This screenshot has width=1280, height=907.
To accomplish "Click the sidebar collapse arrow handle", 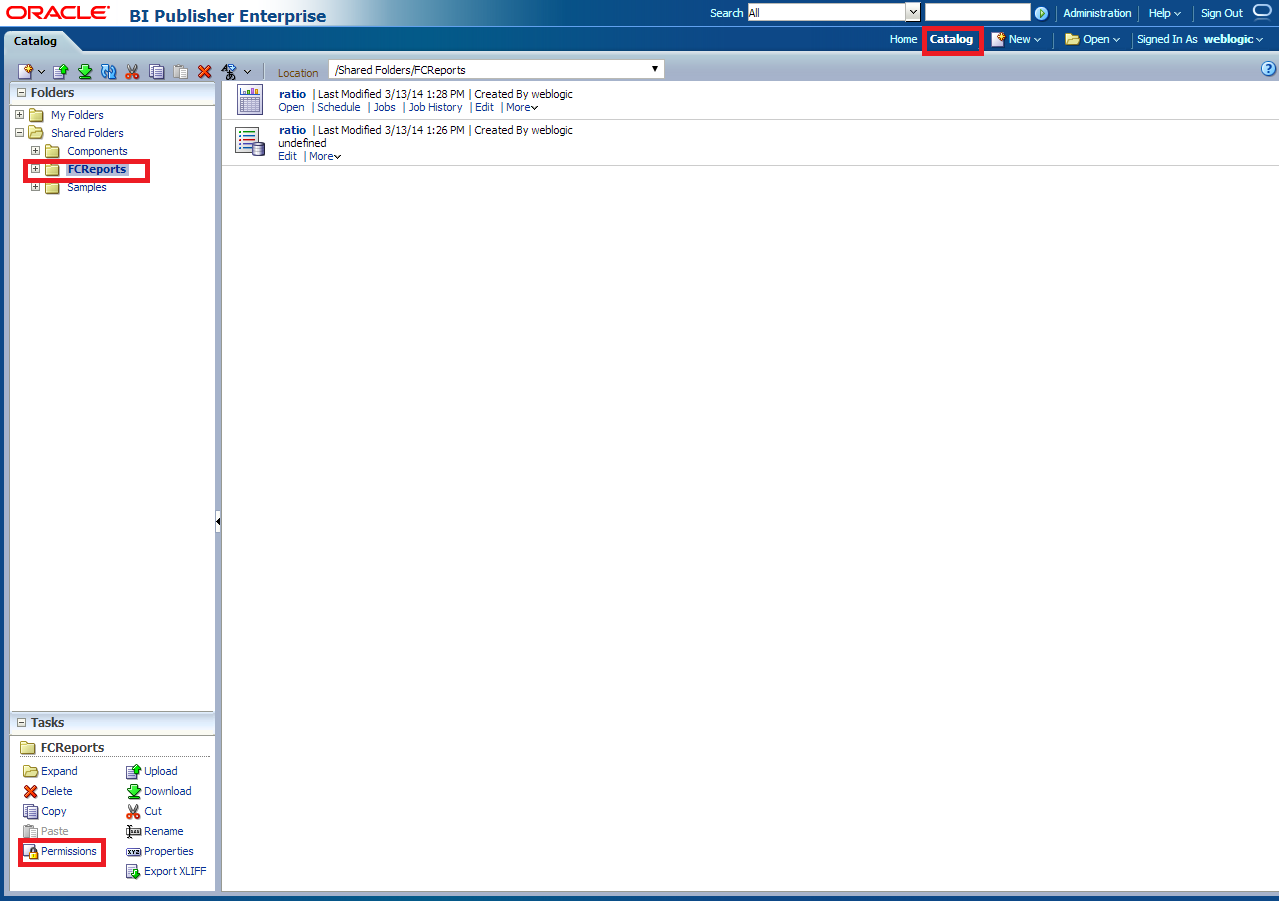I will tap(218, 521).
